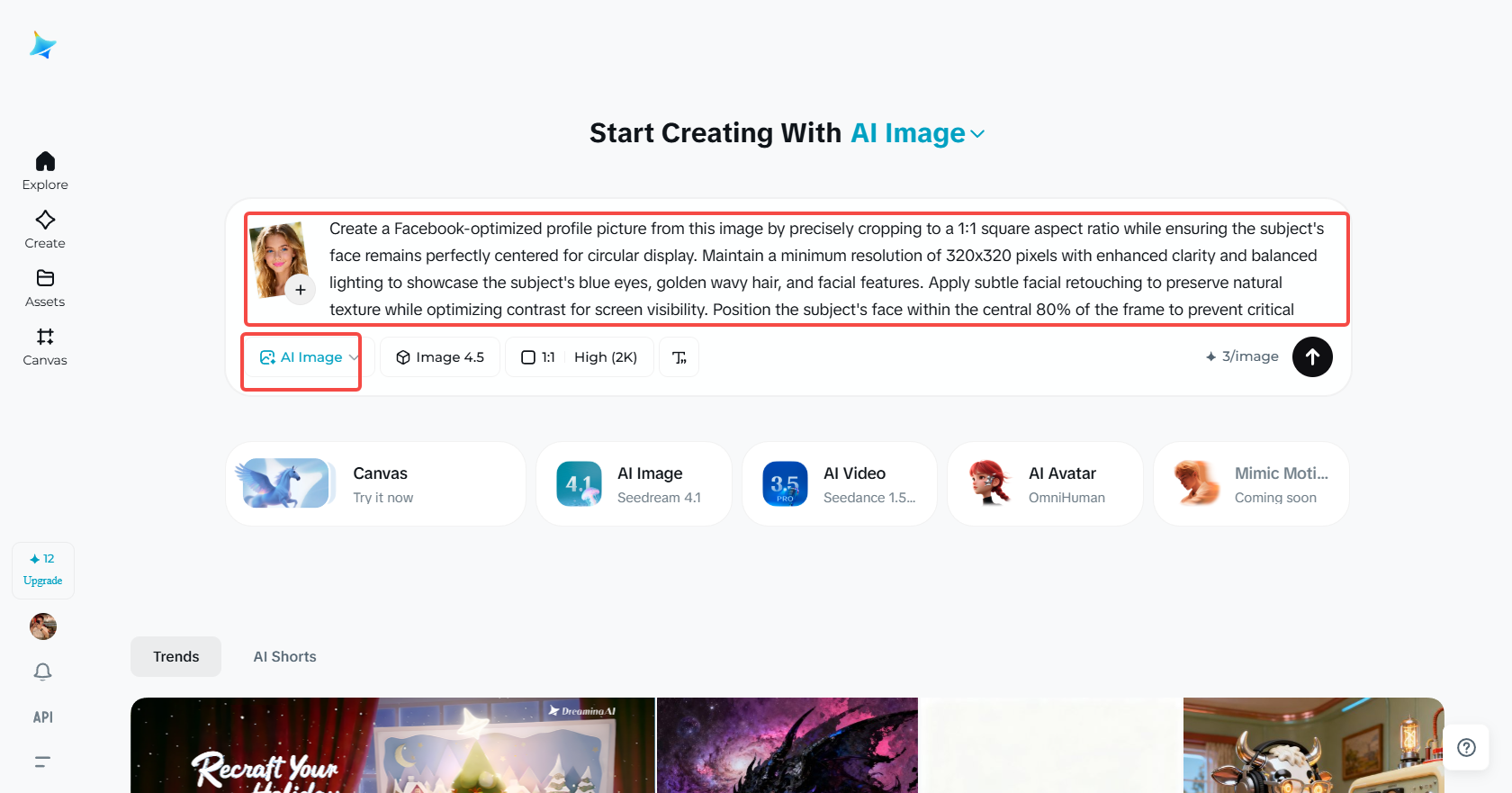Viewport: 1512px width, 793px height.
Task: Open the Create section in sidebar
Action: click(45, 230)
